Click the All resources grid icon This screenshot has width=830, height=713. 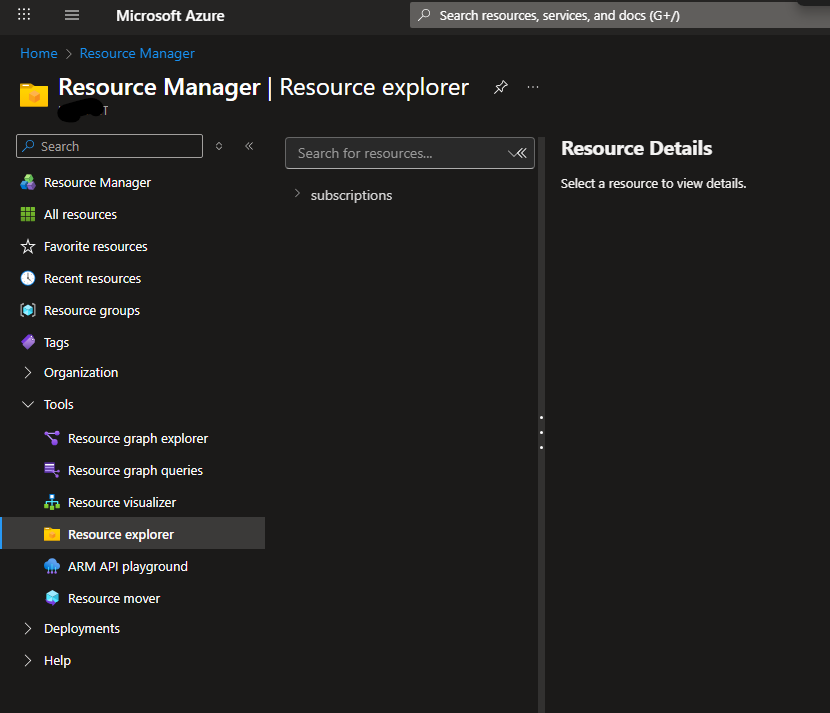(x=28, y=215)
